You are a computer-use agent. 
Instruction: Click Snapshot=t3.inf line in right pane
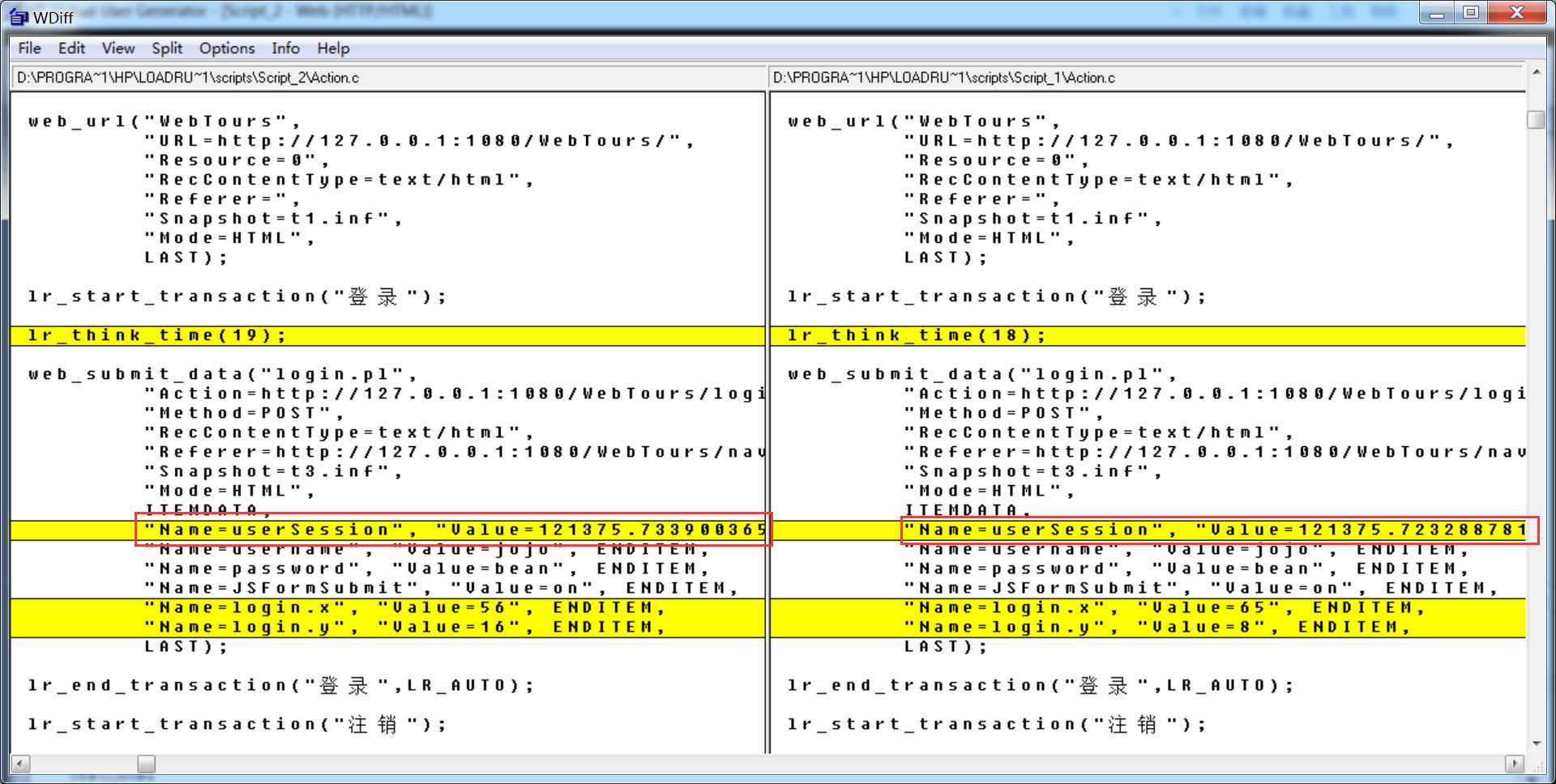coord(1033,471)
